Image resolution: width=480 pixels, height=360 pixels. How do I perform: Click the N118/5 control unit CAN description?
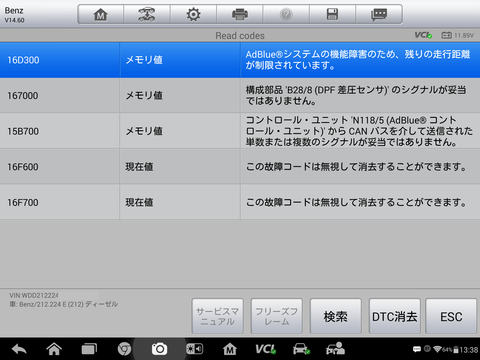359,131
